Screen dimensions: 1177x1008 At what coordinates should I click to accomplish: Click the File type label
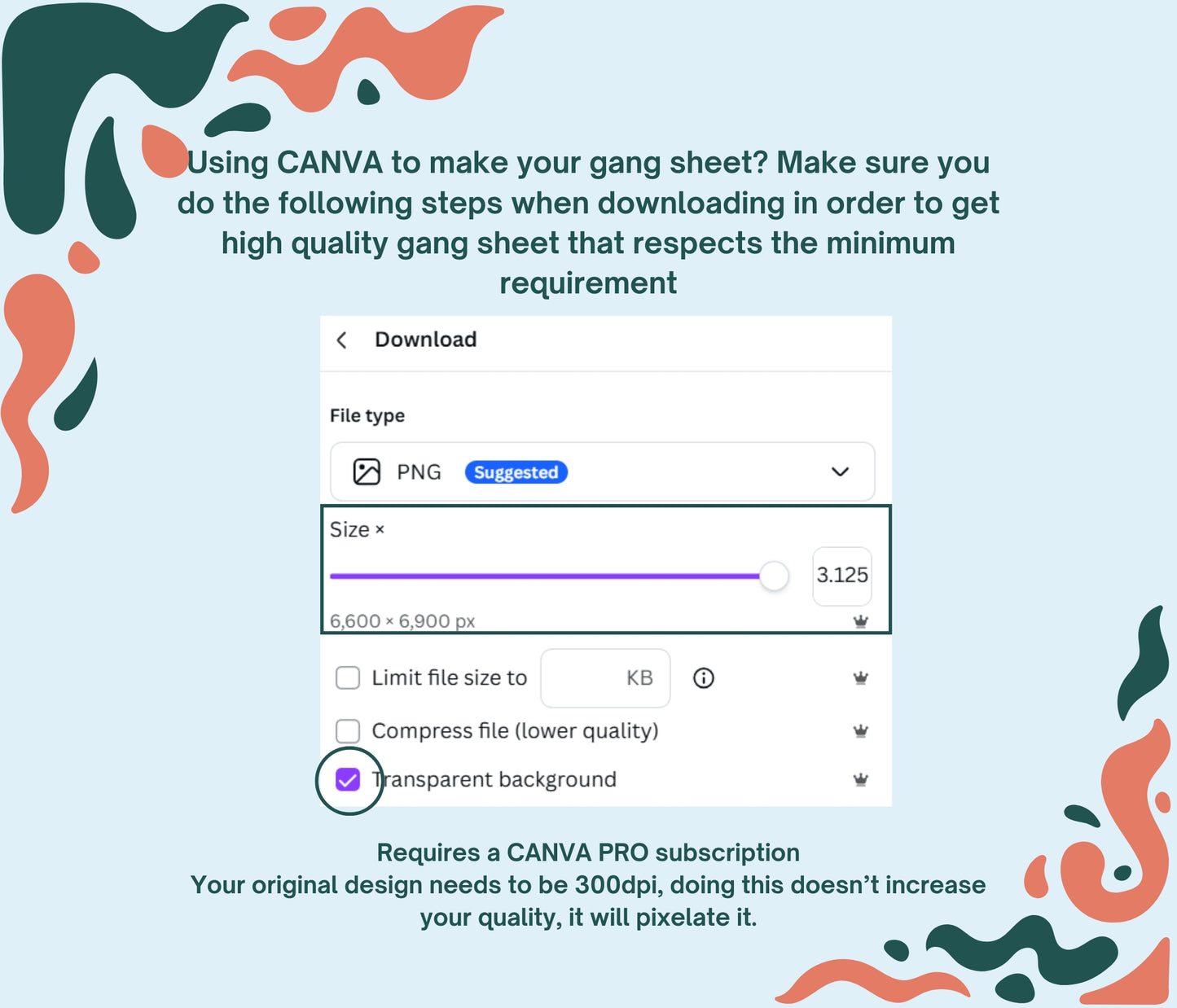367,416
